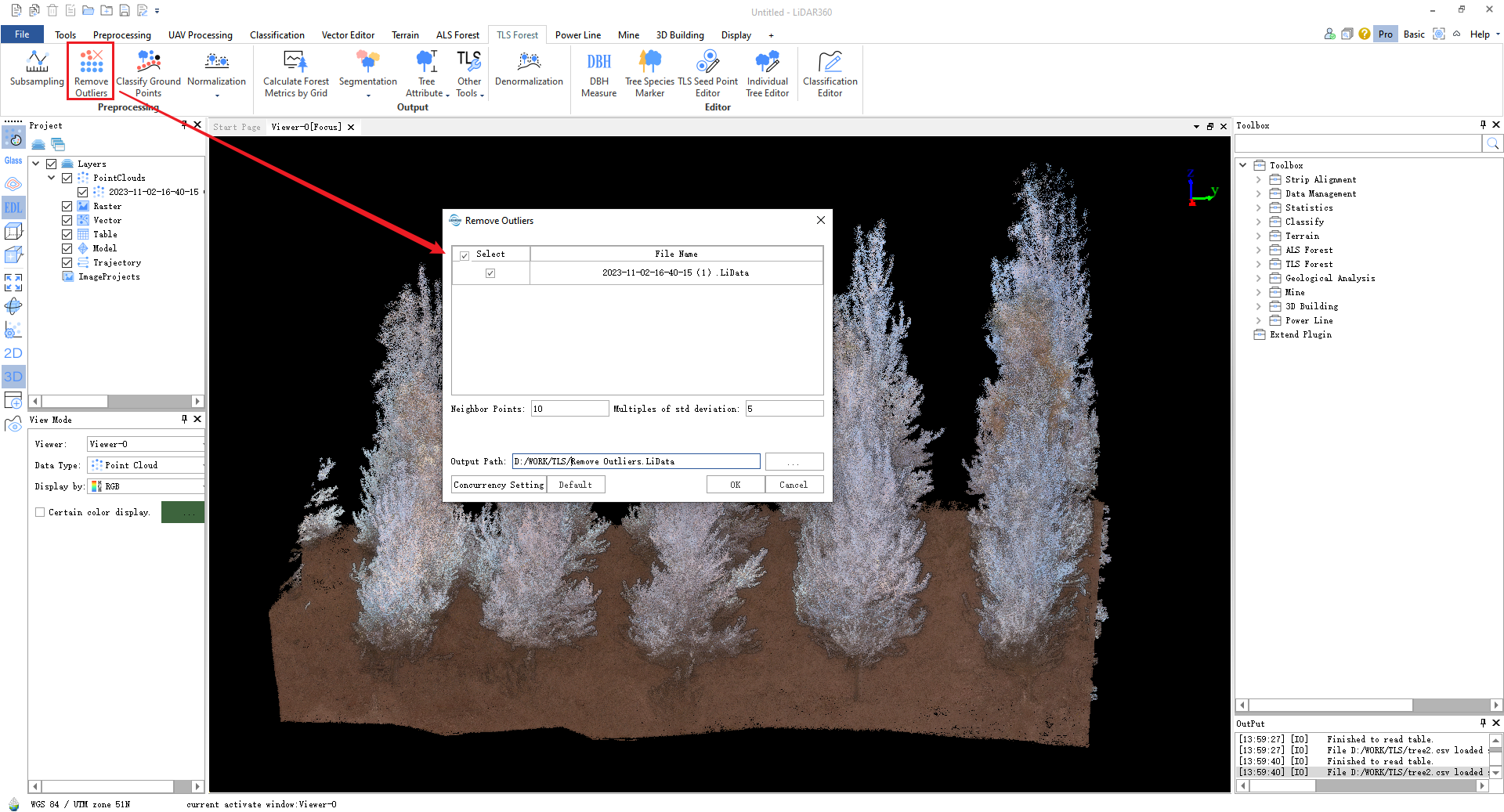Click the Toolbox search icon

pos(1493,143)
